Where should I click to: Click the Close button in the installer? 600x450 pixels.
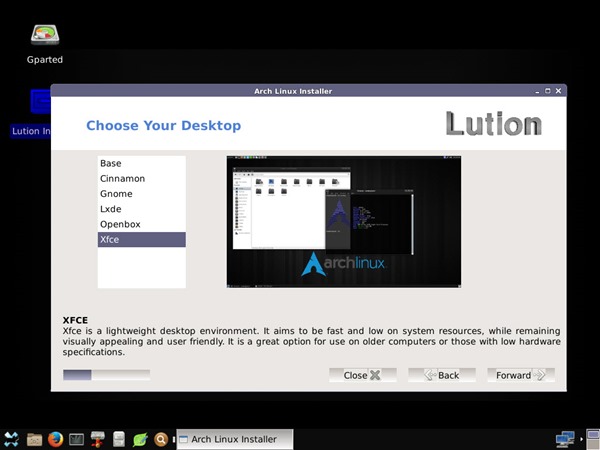362,375
